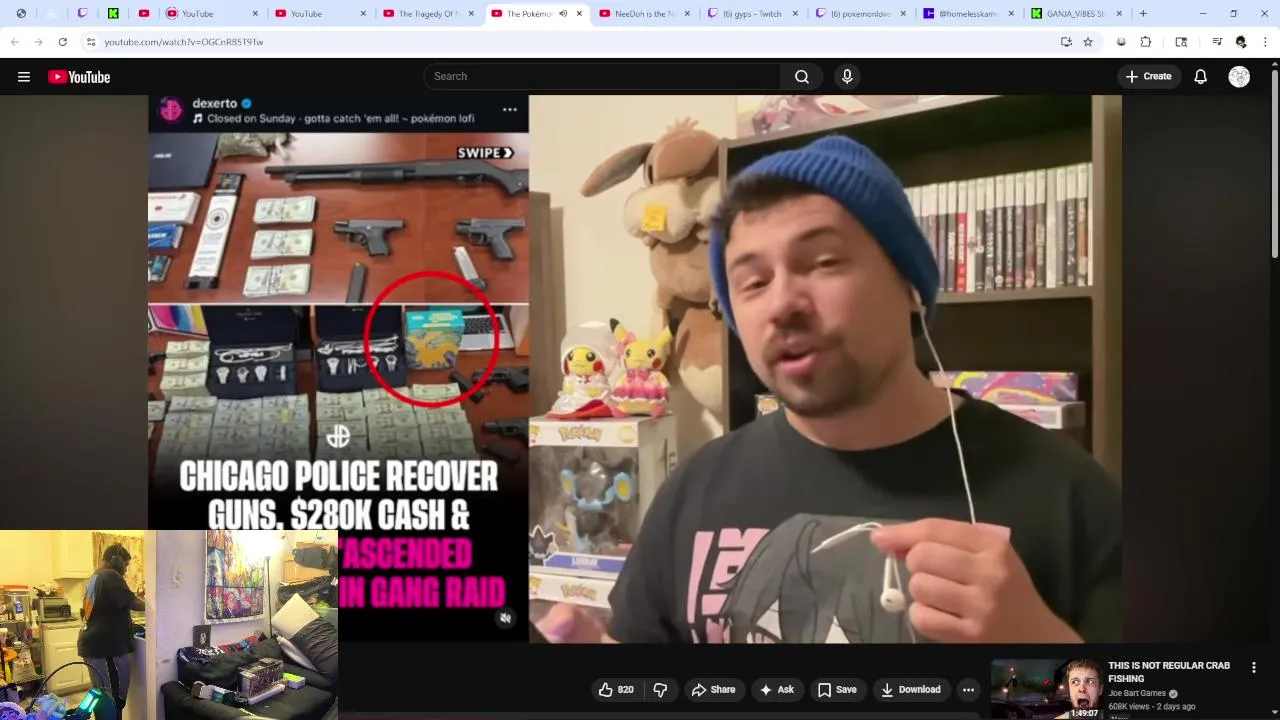Image resolution: width=1280 pixels, height=720 pixels.
Task: Open the Create menu
Action: pos(1149,76)
